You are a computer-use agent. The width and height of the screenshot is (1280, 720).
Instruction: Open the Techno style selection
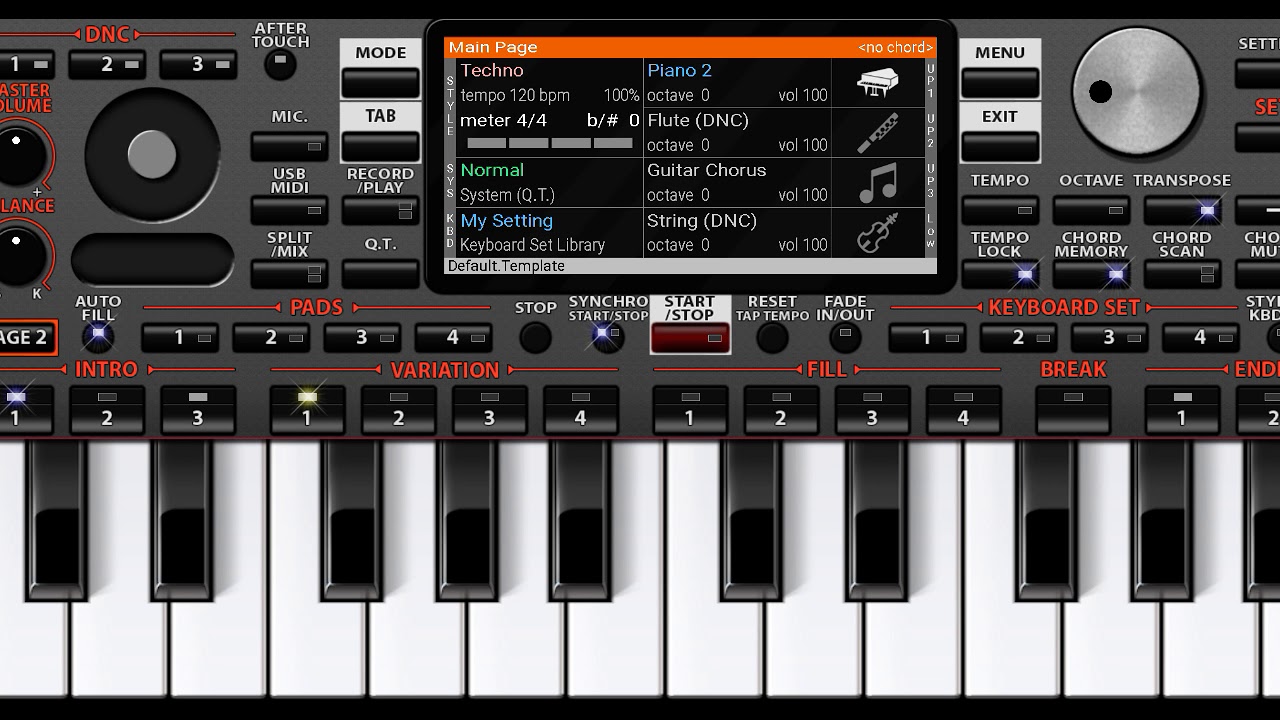(492, 70)
